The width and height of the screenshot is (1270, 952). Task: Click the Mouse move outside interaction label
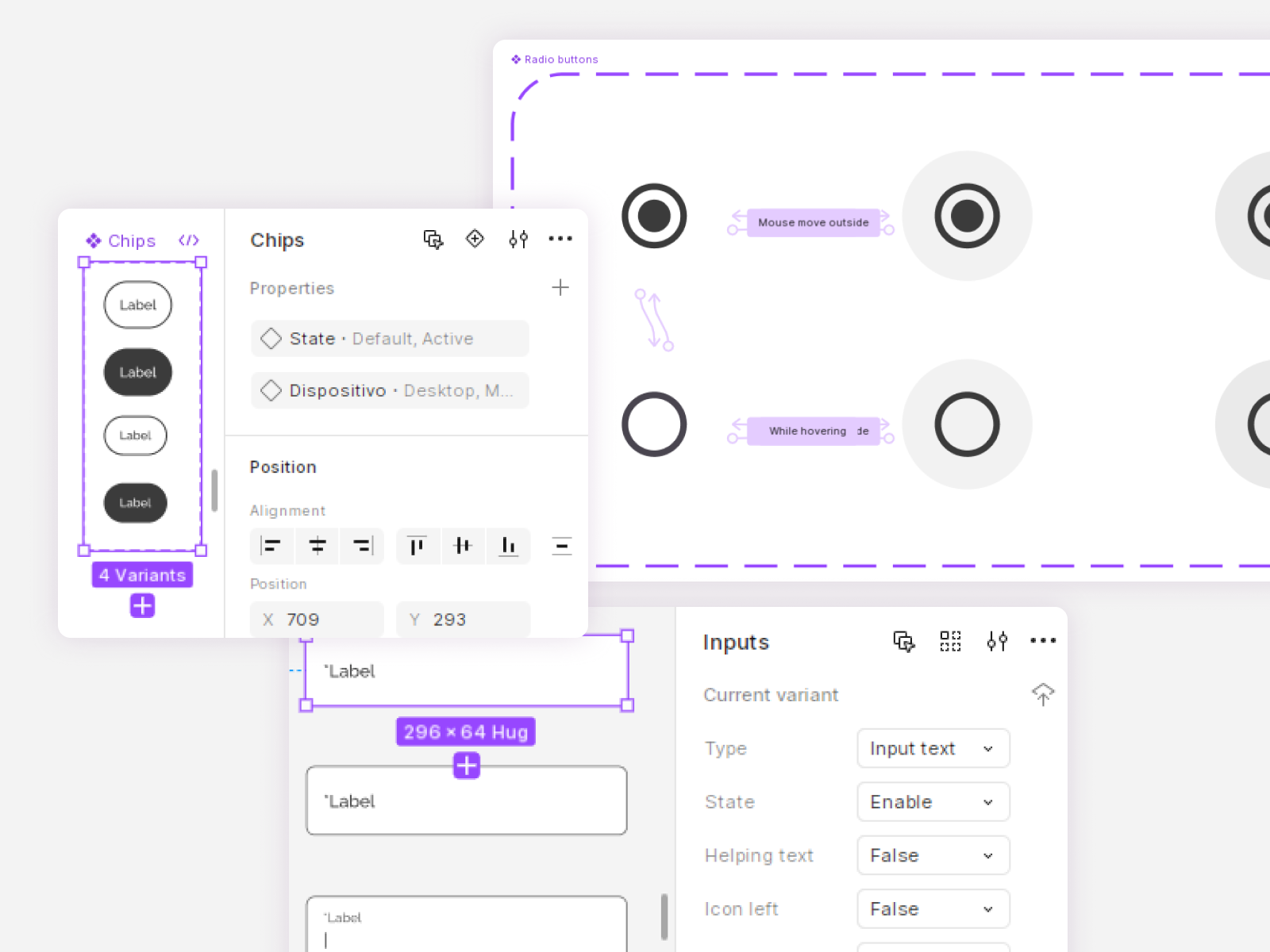[813, 223]
